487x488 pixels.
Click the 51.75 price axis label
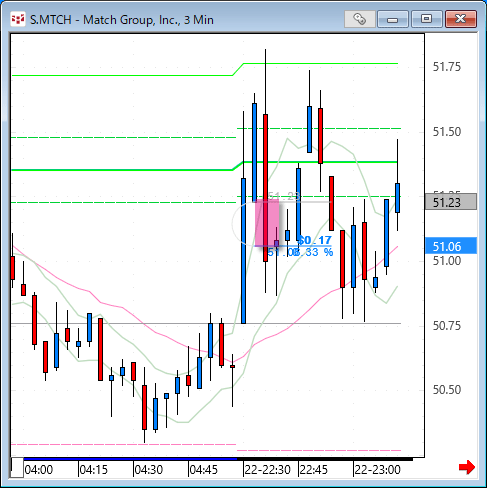[x=447, y=67]
